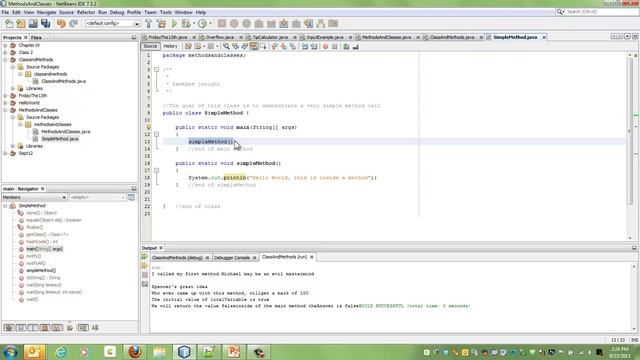Open the File menu
Image resolution: width=640 pixels, height=360 pixels.
pyautogui.click(x=5, y=13)
